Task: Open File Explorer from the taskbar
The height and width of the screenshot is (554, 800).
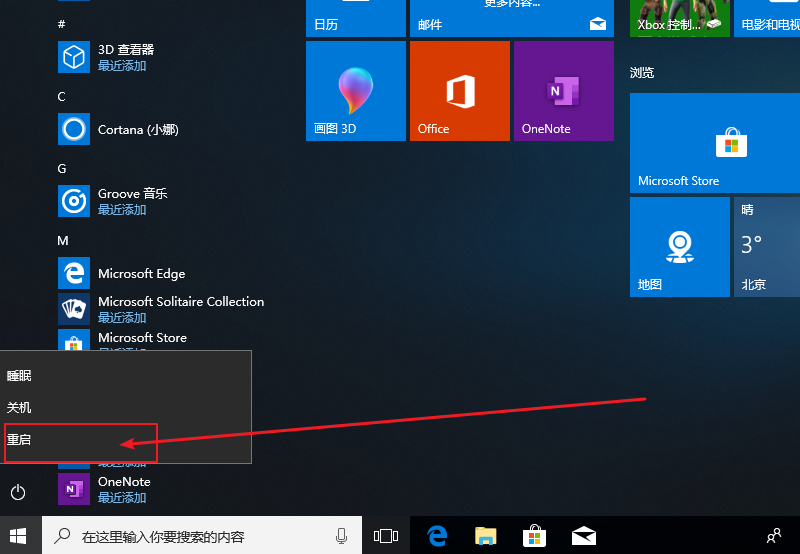Action: (x=486, y=536)
